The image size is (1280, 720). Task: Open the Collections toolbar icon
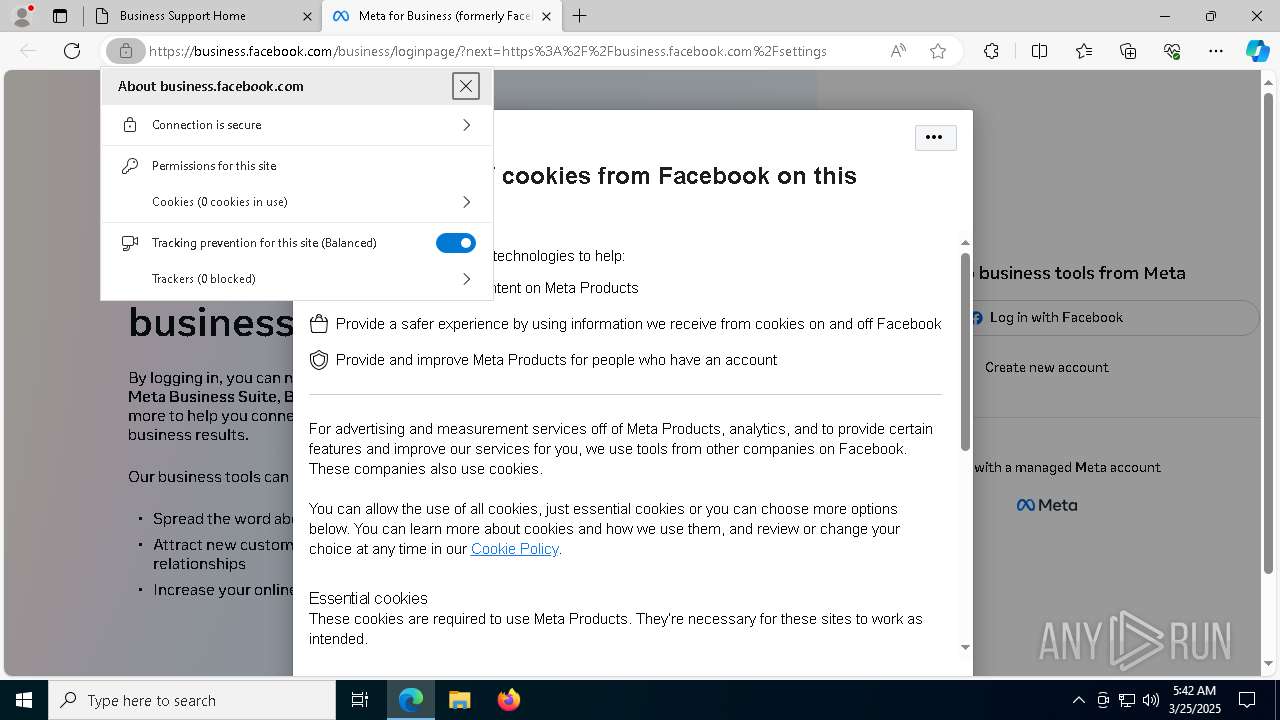tap(1128, 51)
